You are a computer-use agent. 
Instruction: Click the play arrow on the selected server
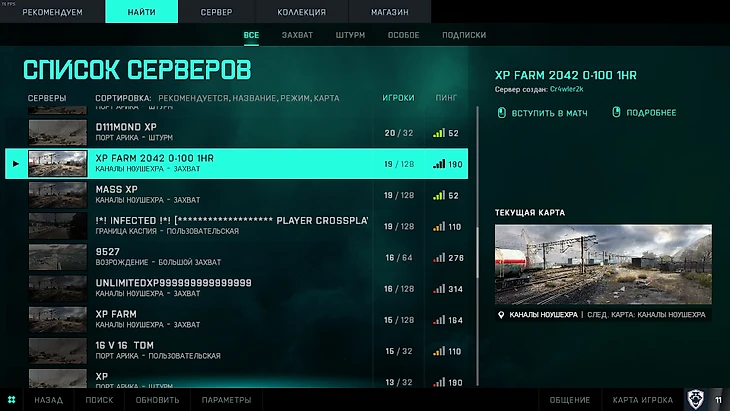pyautogui.click(x=16, y=164)
